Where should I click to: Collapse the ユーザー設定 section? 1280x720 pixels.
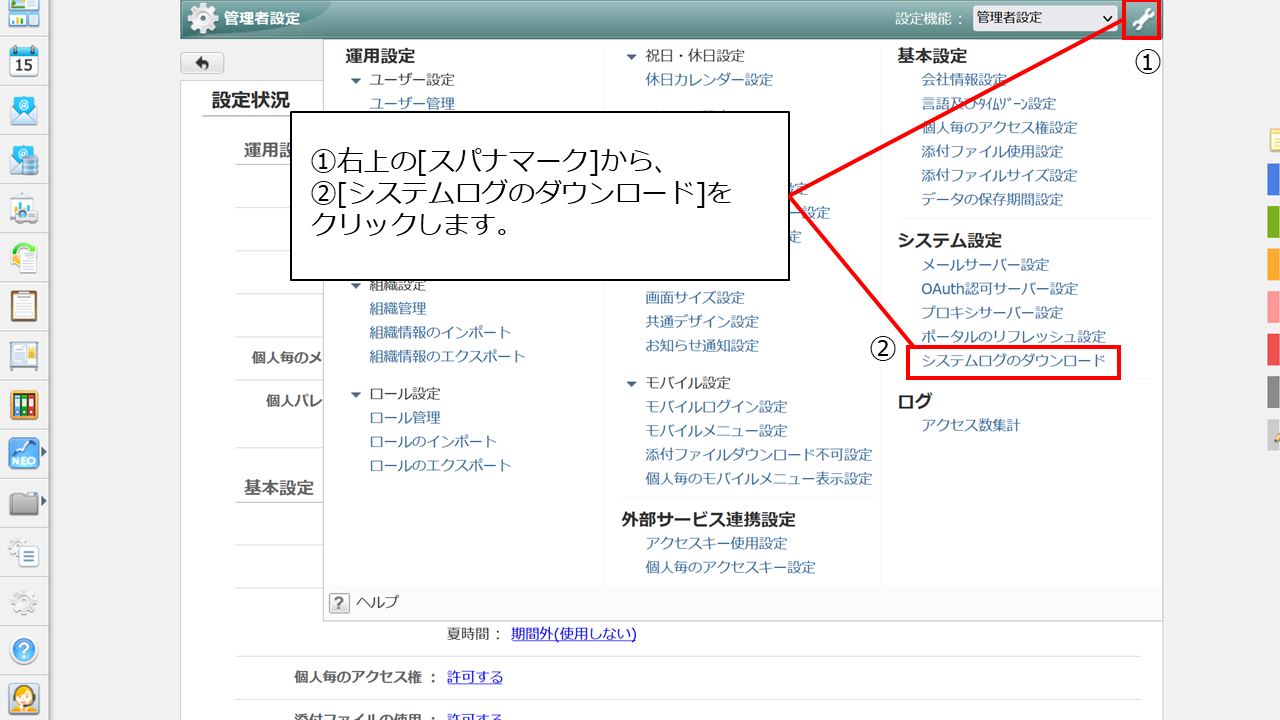[356, 80]
